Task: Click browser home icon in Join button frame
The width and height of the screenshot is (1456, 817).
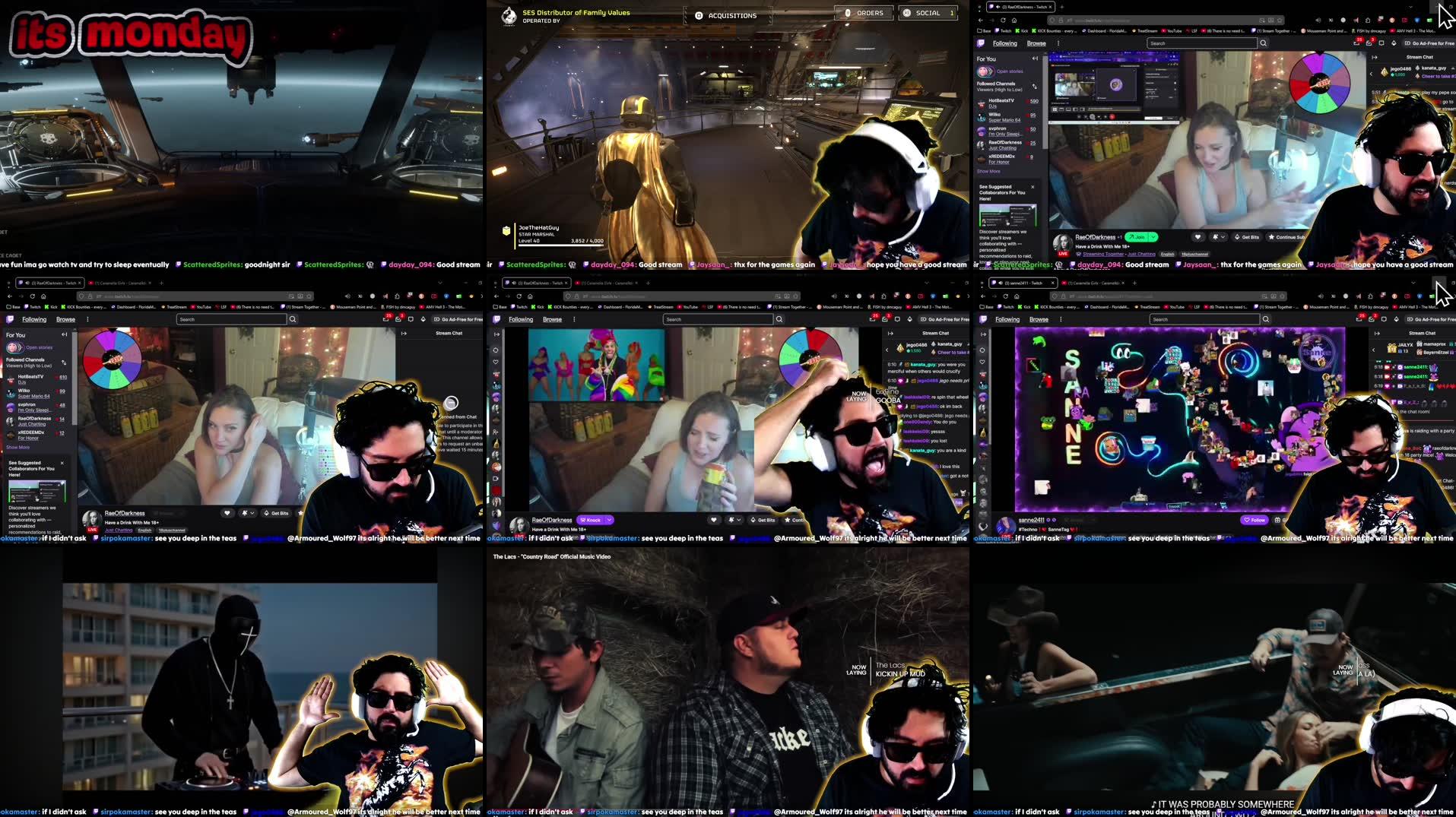Action: pos(1013,21)
